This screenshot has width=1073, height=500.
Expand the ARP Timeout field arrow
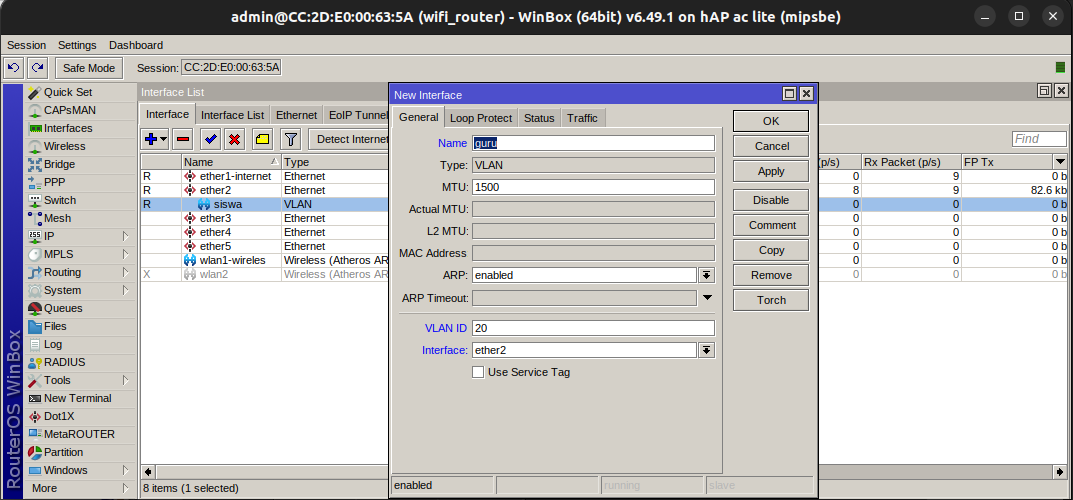707,298
